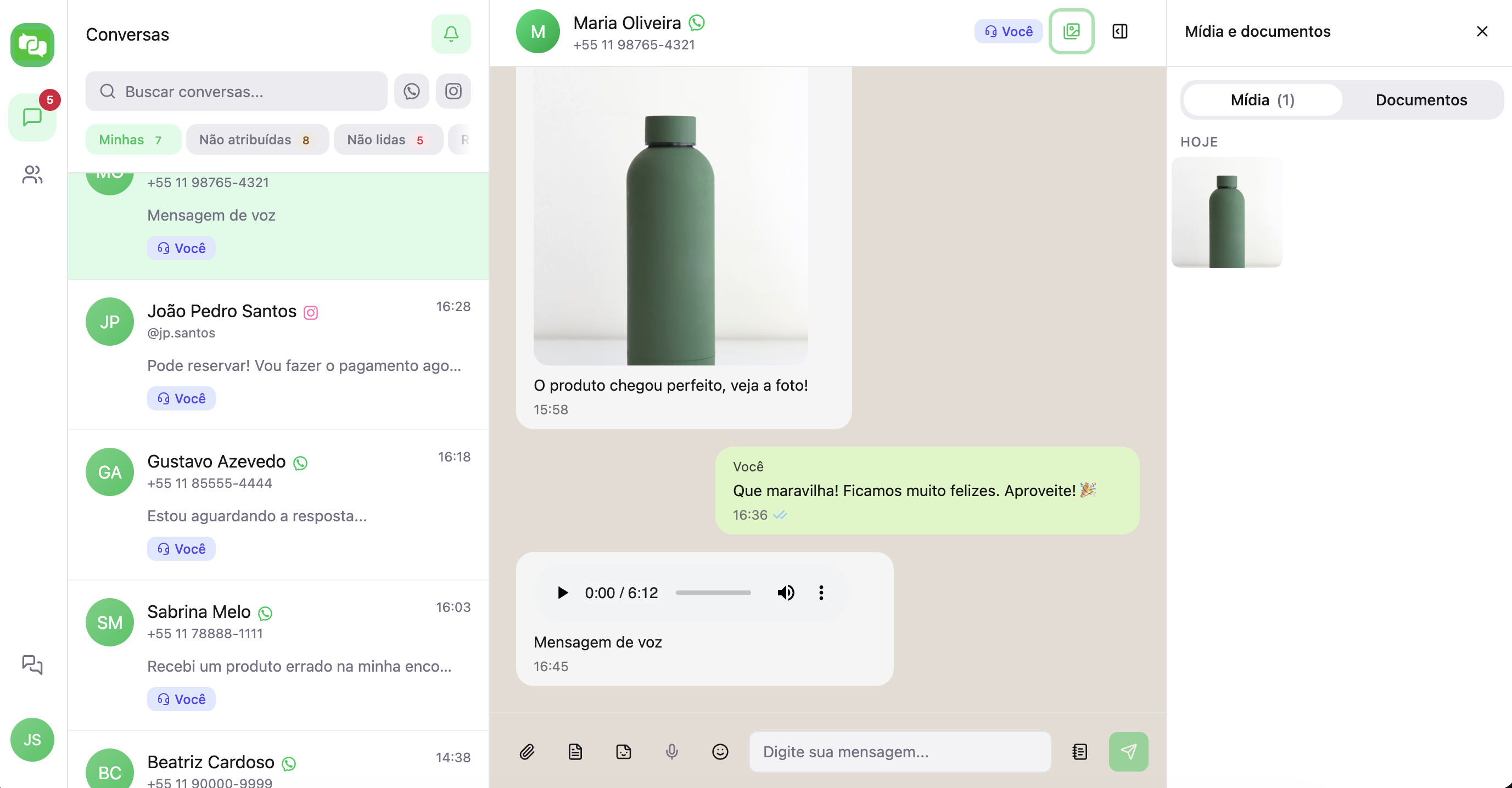Click Você badge in Sabrina Melo row

point(181,699)
